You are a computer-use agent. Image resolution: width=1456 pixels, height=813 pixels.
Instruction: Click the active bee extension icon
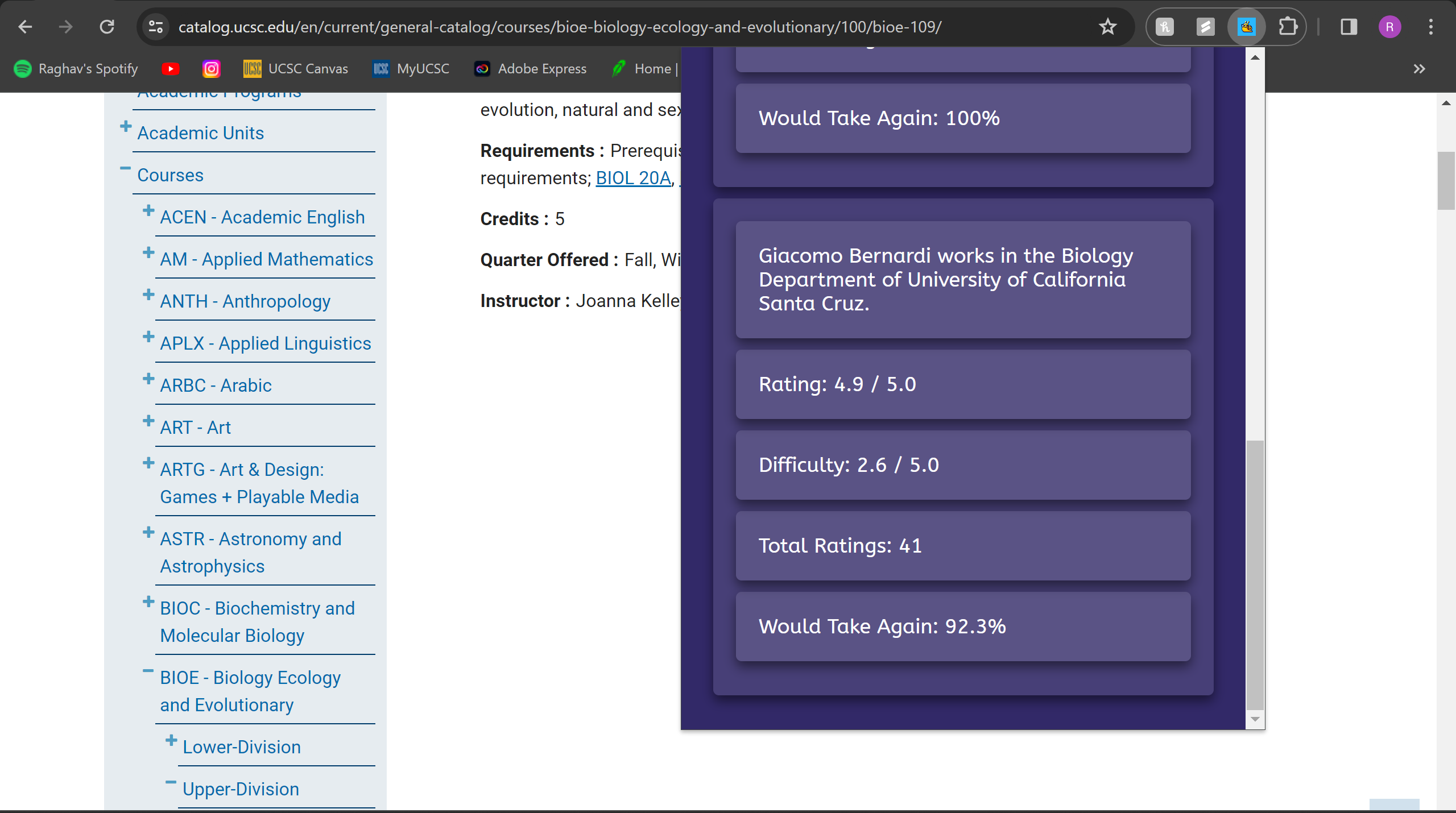pos(1246,27)
